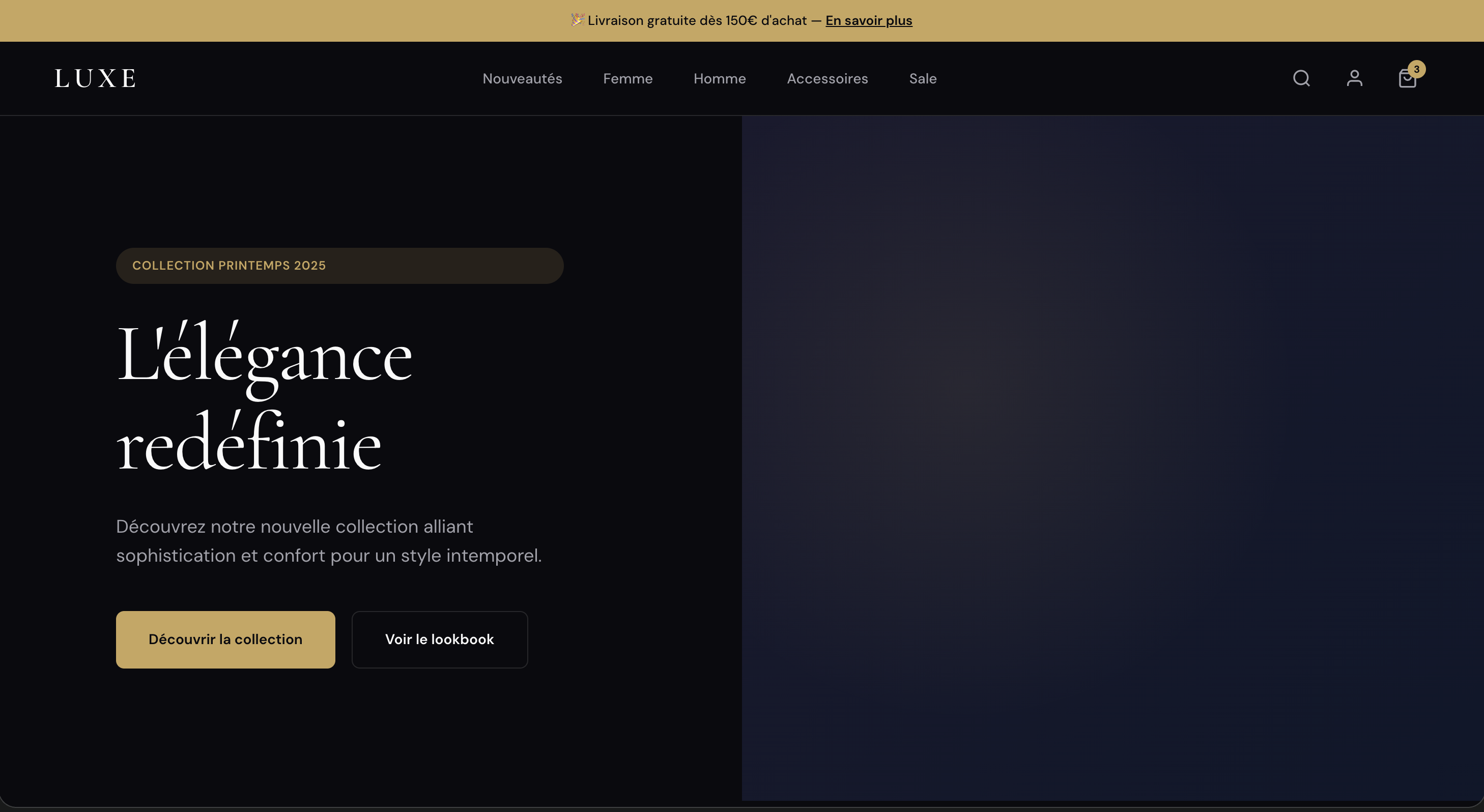1484x812 pixels.
Task: Click the LUXE logo
Action: 95,78
